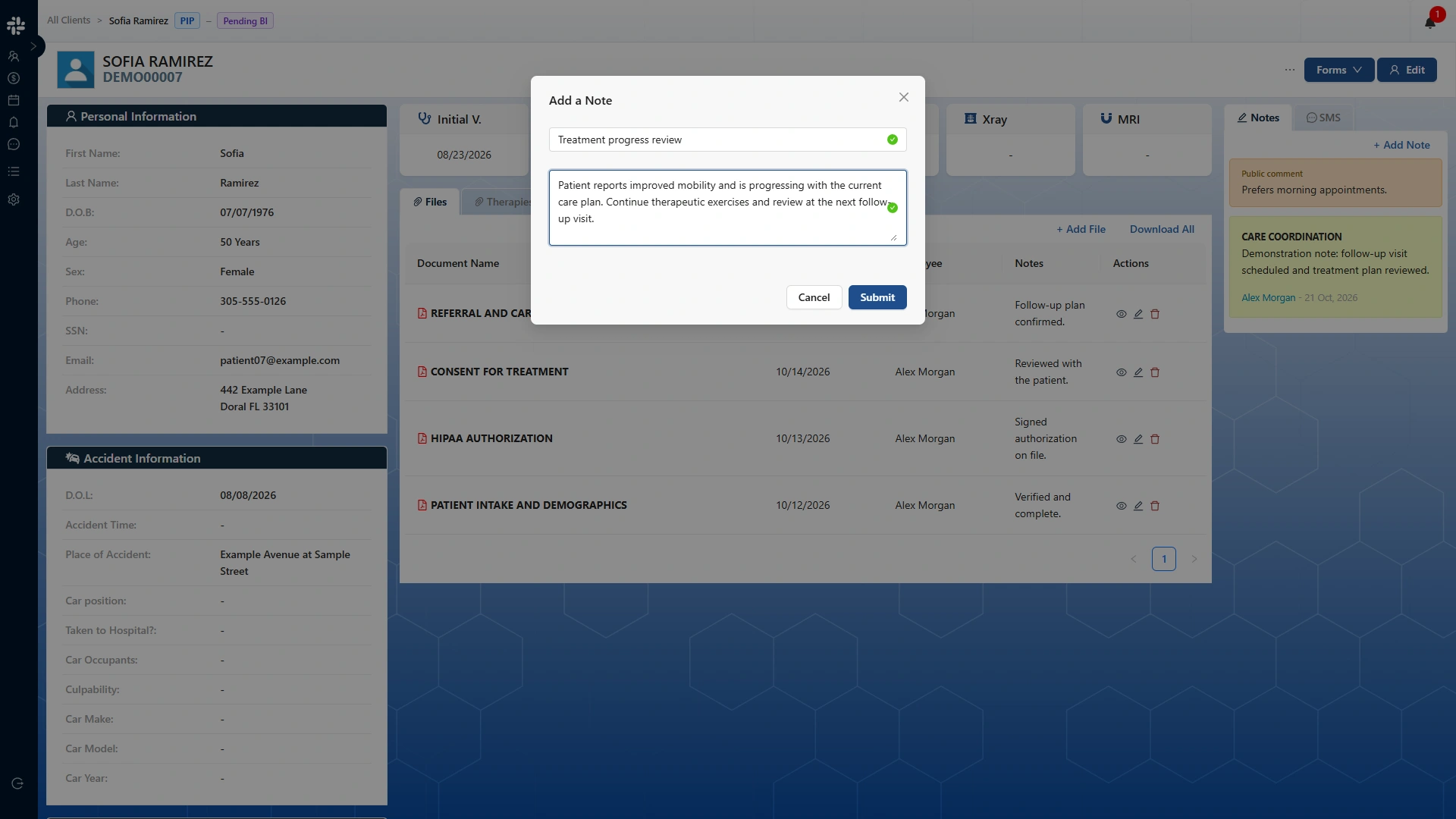Click the Add File link
The image size is (1456, 819).
coord(1081,229)
